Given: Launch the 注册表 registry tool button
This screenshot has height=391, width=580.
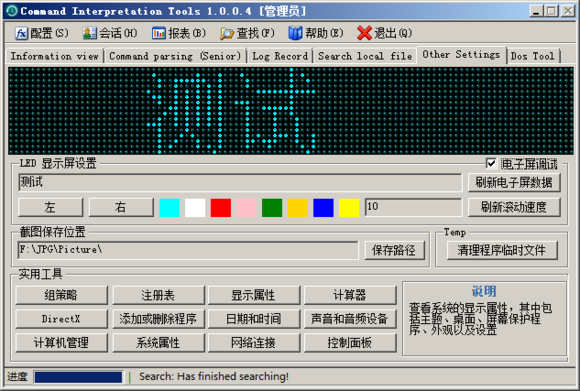Looking at the screenshot, I should click(158, 295).
